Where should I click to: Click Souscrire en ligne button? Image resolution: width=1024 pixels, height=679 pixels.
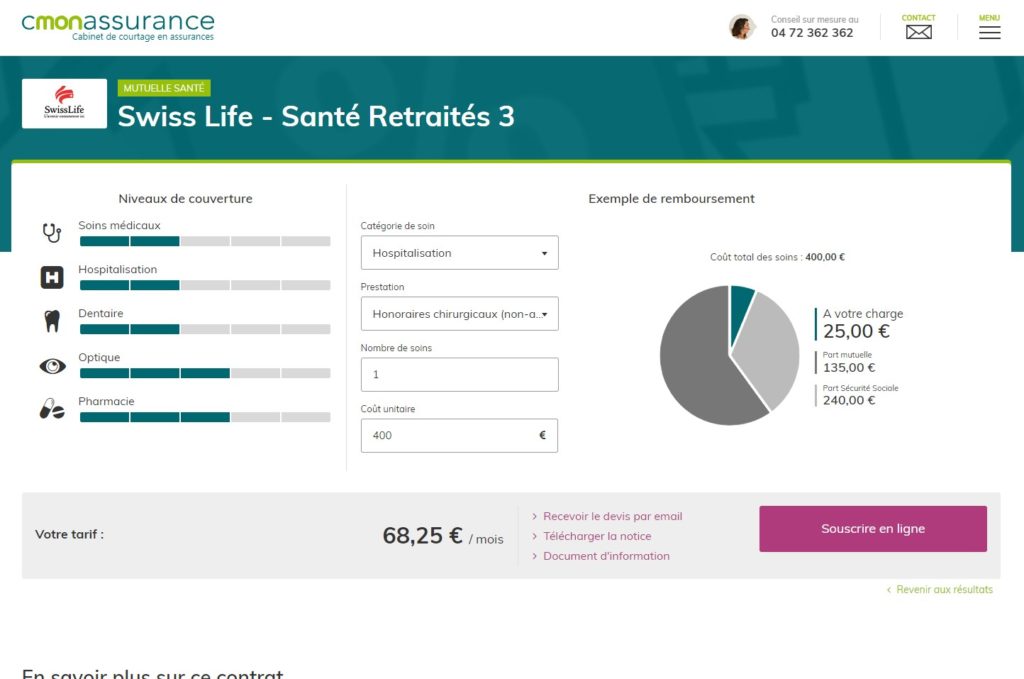(x=873, y=529)
